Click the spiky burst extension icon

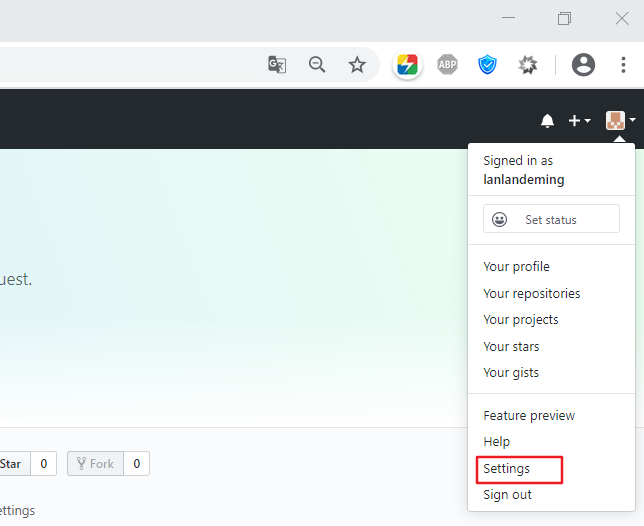pos(527,65)
